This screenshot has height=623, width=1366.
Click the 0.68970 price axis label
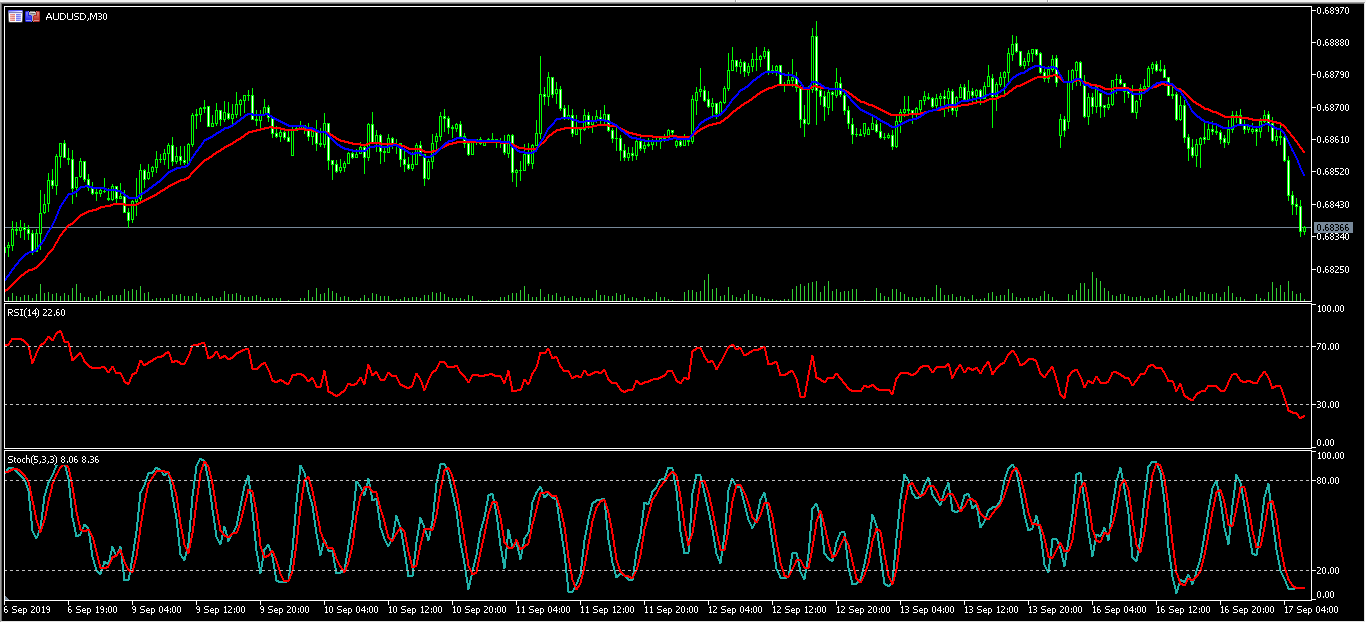tap(1334, 10)
